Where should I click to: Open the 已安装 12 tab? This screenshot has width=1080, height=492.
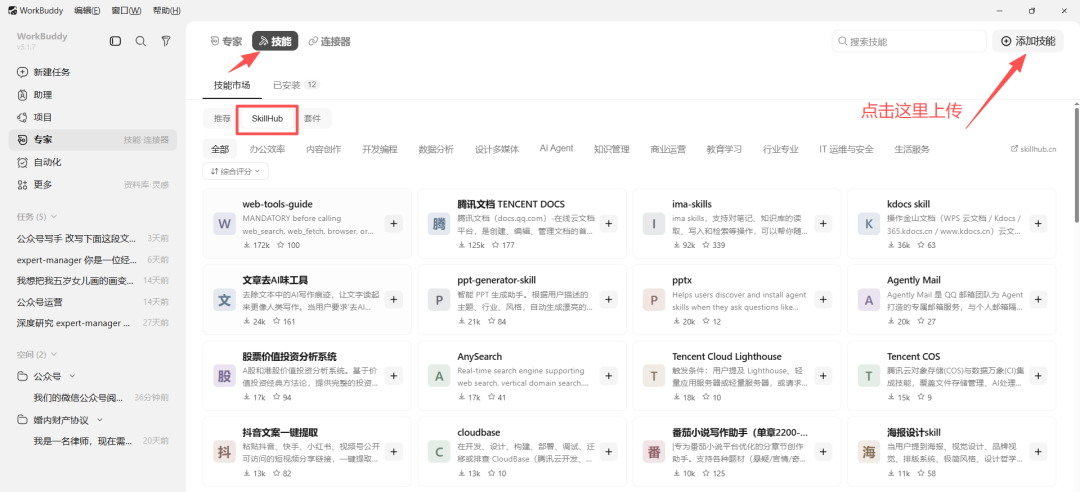click(x=296, y=85)
